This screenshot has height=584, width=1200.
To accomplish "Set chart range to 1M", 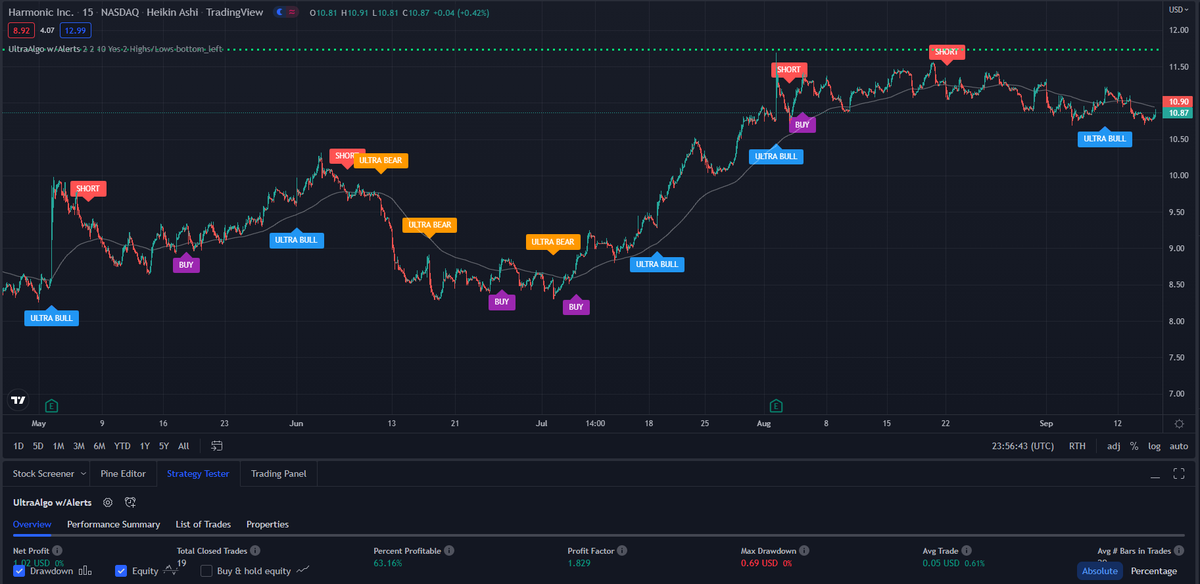I will (58, 446).
